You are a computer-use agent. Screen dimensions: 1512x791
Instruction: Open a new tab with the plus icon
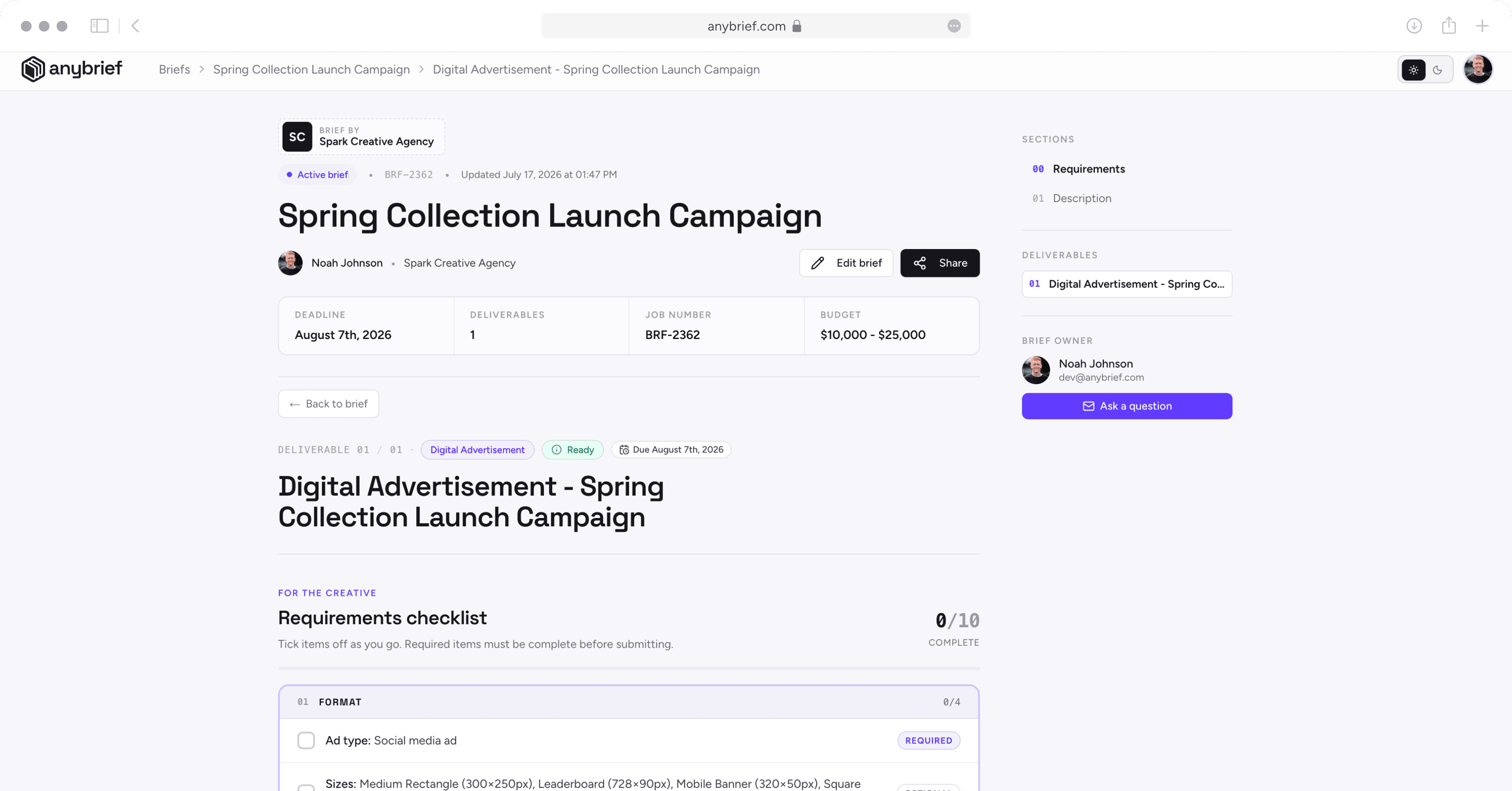(1482, 26)
